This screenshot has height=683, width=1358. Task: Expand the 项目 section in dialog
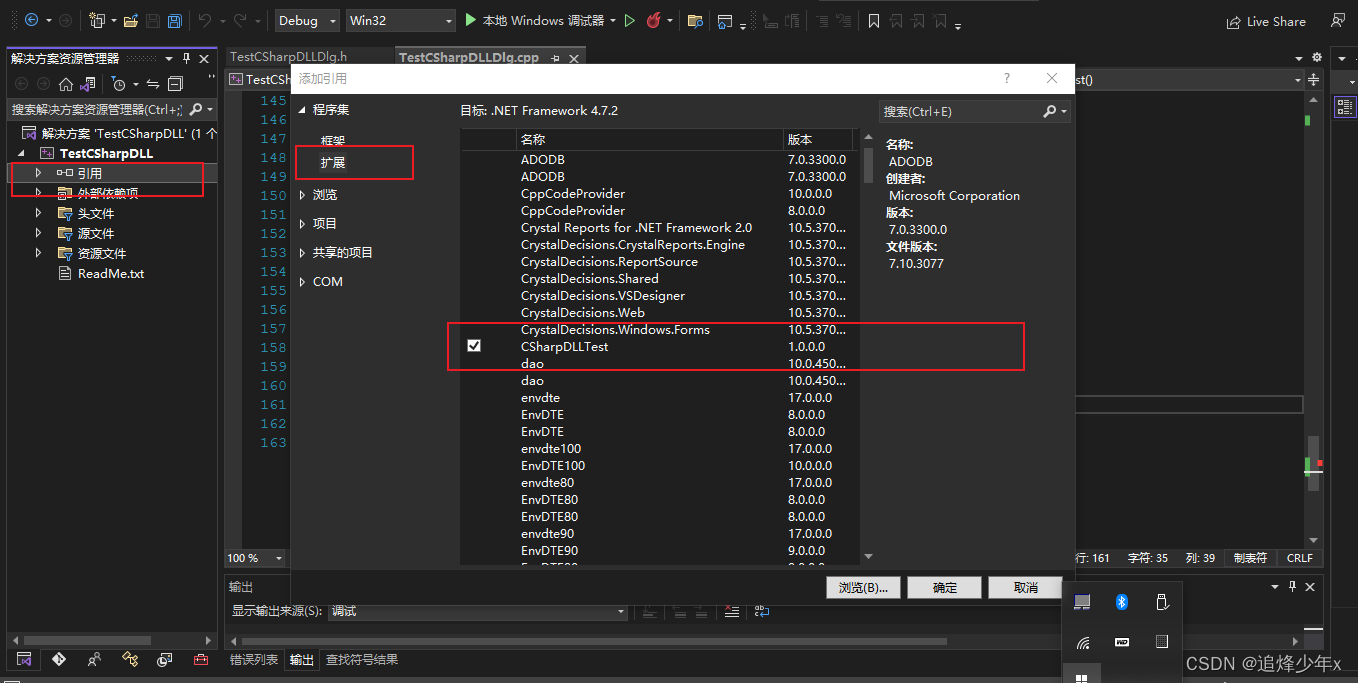click(x=303, y=224)
